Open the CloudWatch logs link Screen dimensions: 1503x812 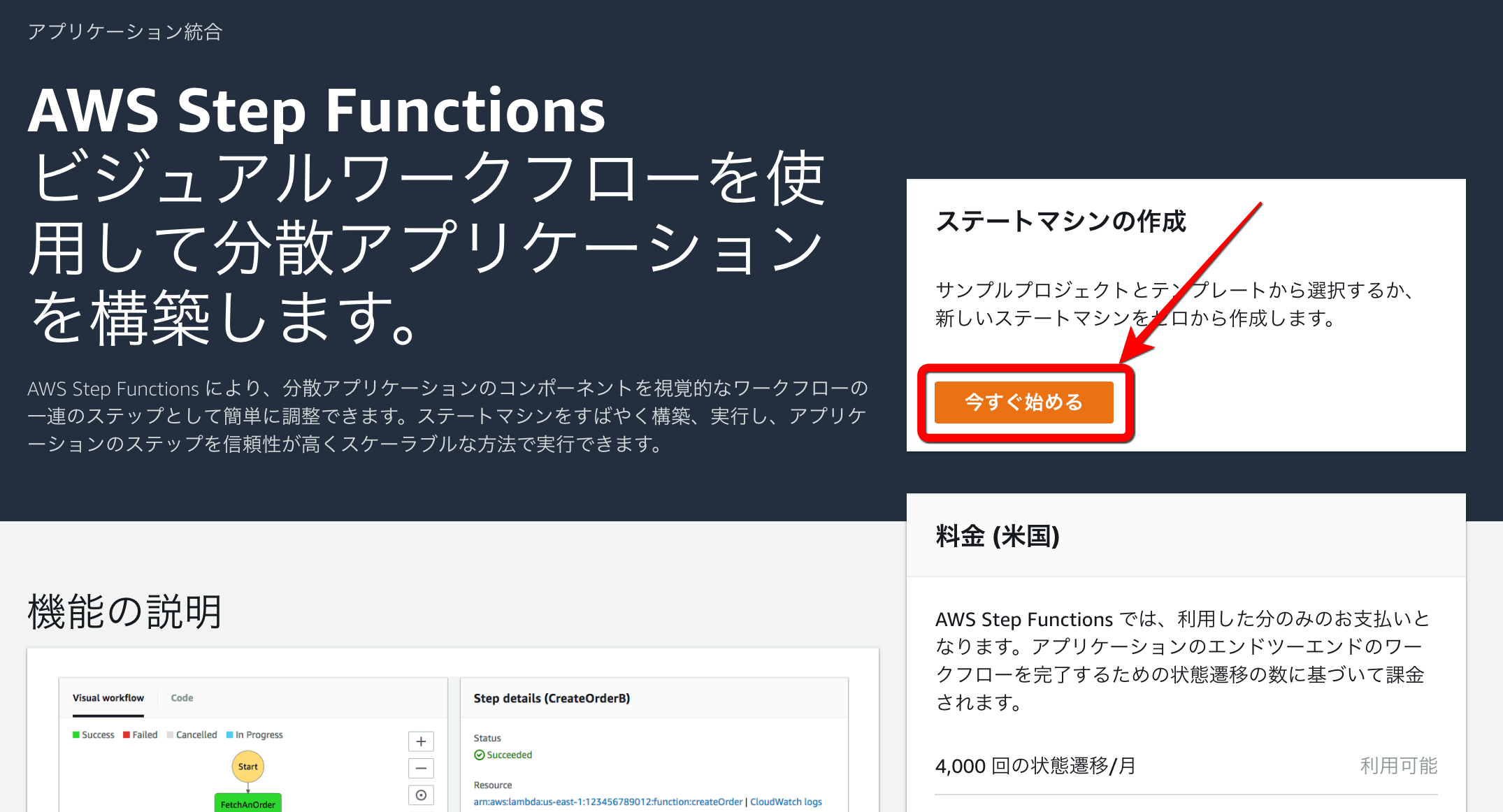(x=786, y=802)
